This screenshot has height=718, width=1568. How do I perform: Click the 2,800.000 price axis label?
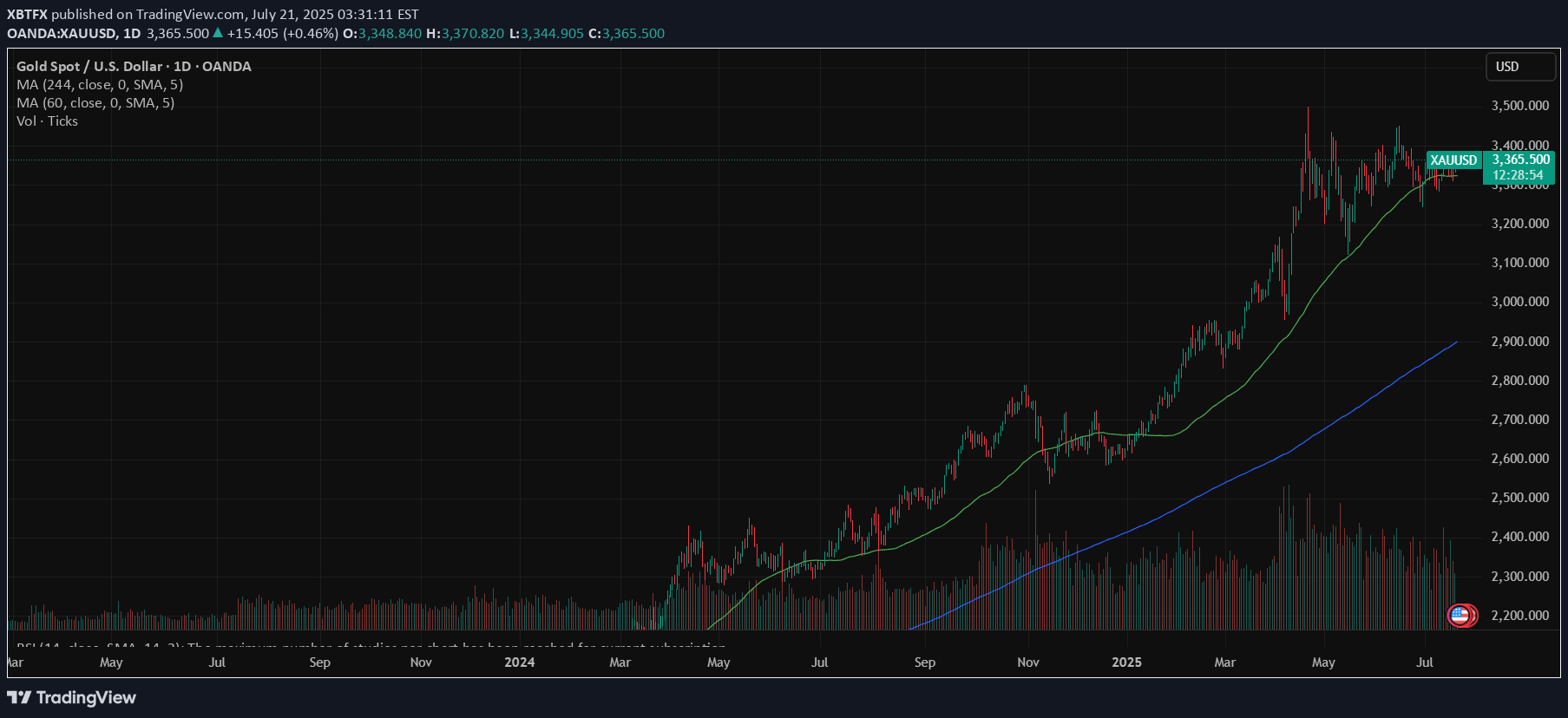1520,381
